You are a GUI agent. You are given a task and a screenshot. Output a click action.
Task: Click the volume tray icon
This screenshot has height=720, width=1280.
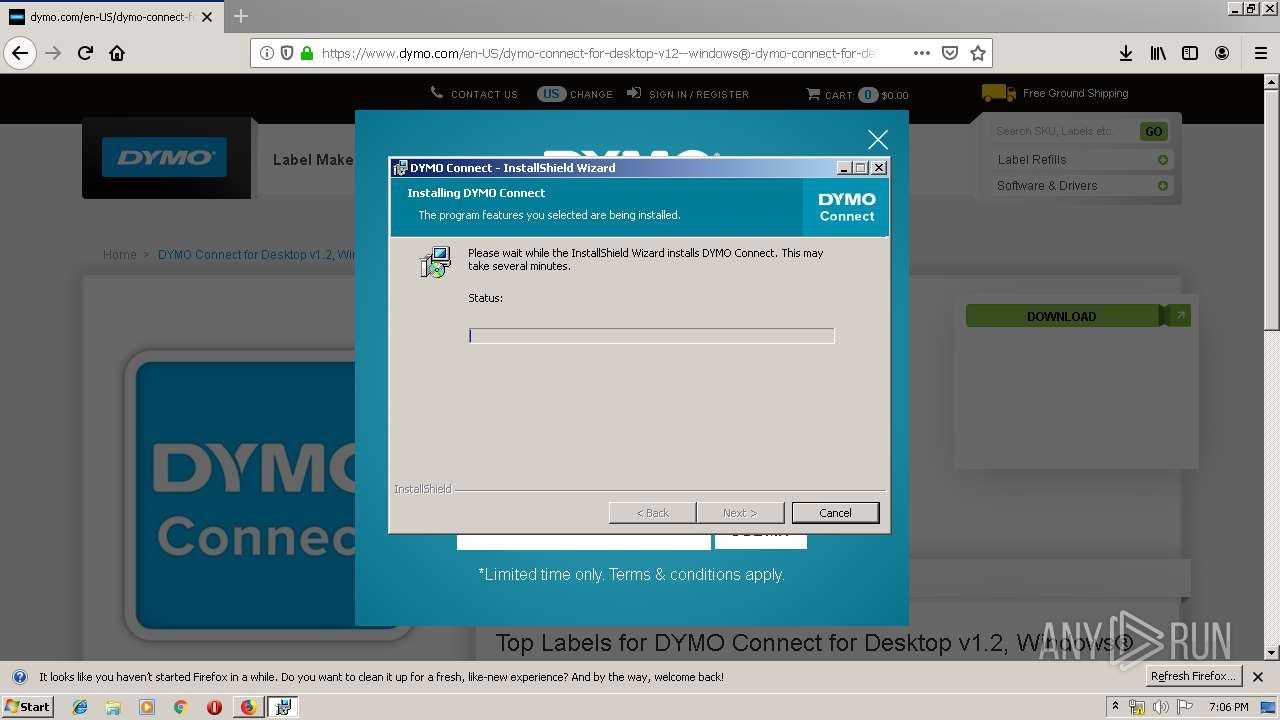1160,707
